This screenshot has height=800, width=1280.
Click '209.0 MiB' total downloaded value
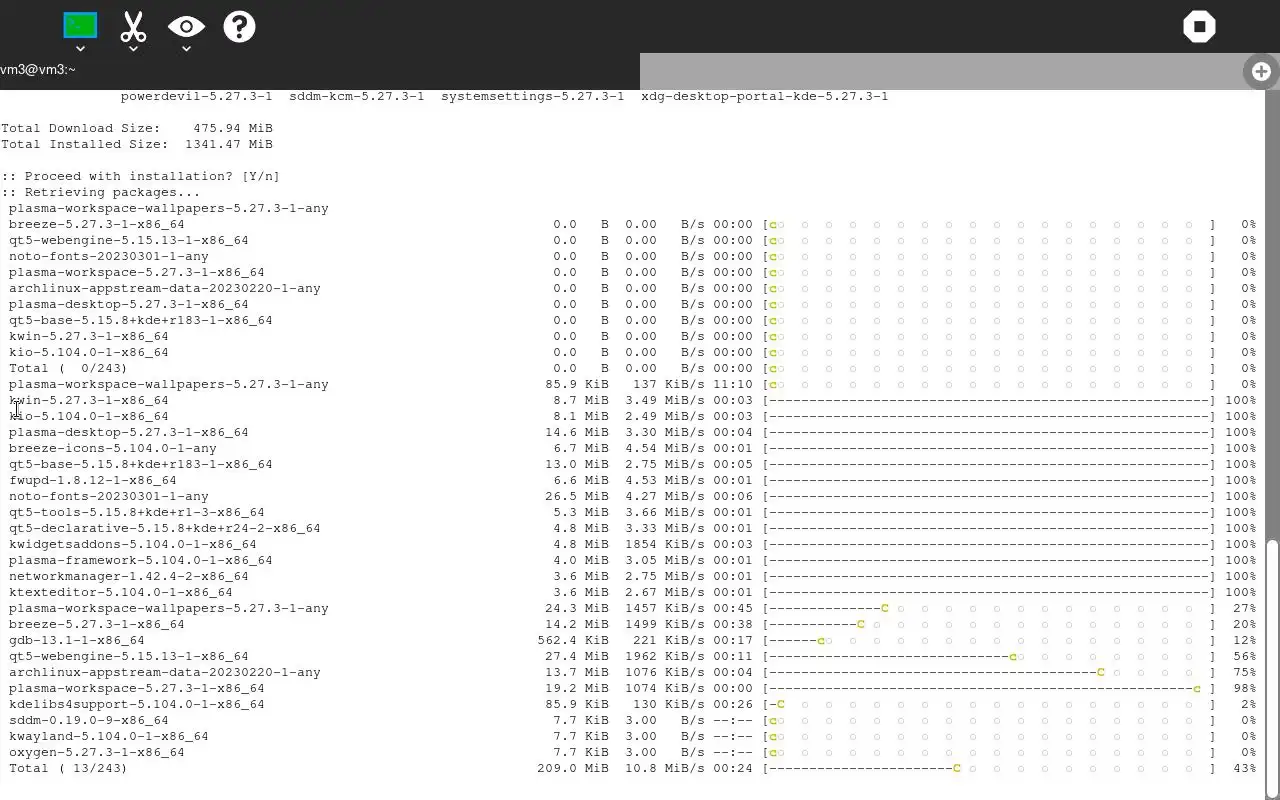[x=573, y=768]
